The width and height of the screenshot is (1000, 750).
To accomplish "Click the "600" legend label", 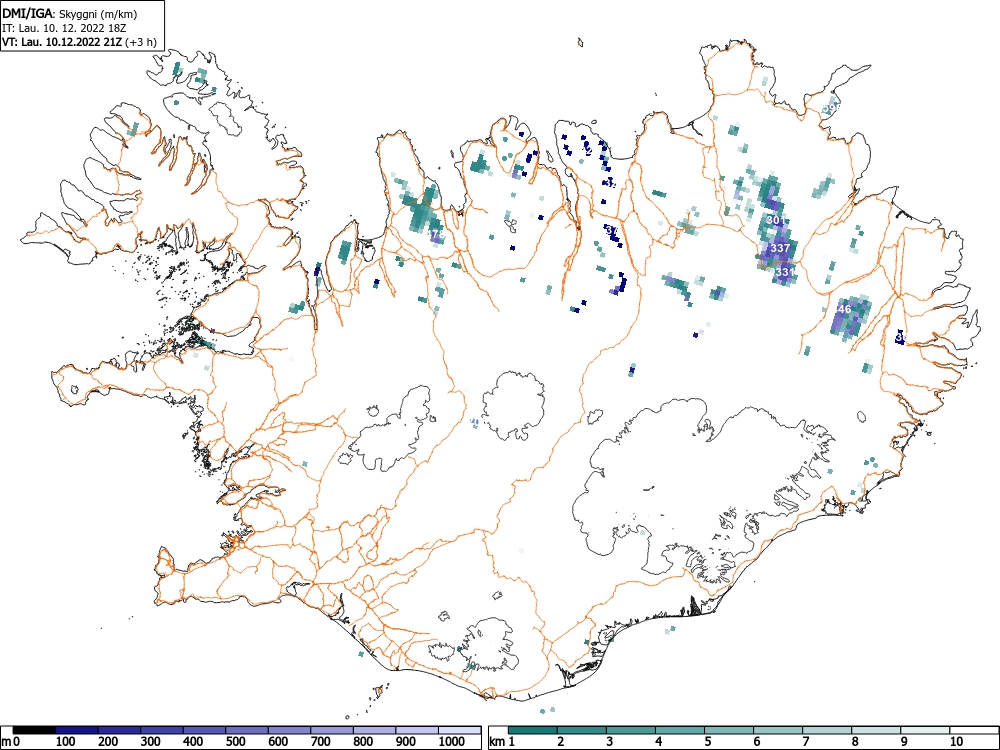I will tap(278, 742).
